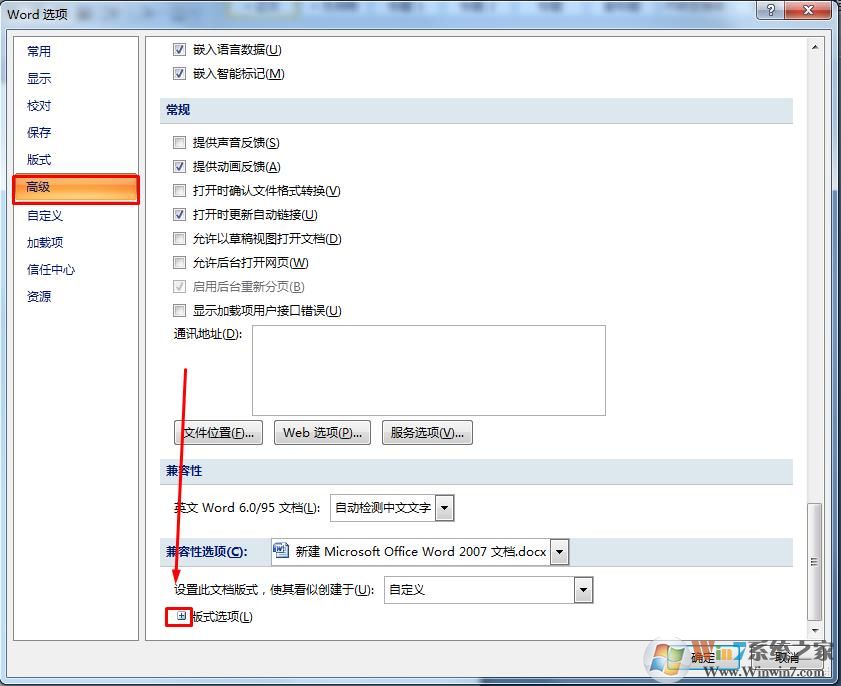Enable 显示加载项用户接口错误 checkbox
841x686 pixels.
tap(179, 311)
